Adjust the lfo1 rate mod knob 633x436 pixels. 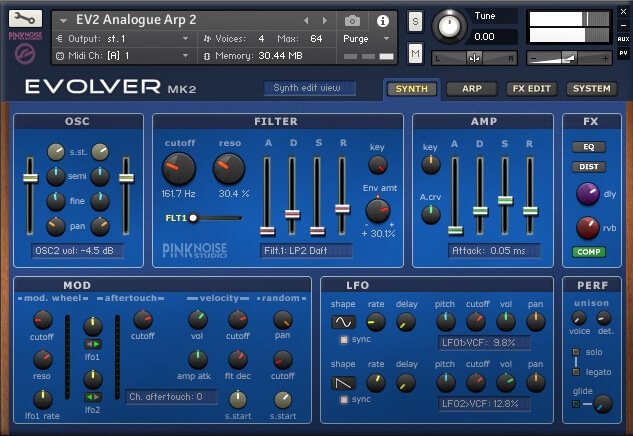[x=43, y=399]
